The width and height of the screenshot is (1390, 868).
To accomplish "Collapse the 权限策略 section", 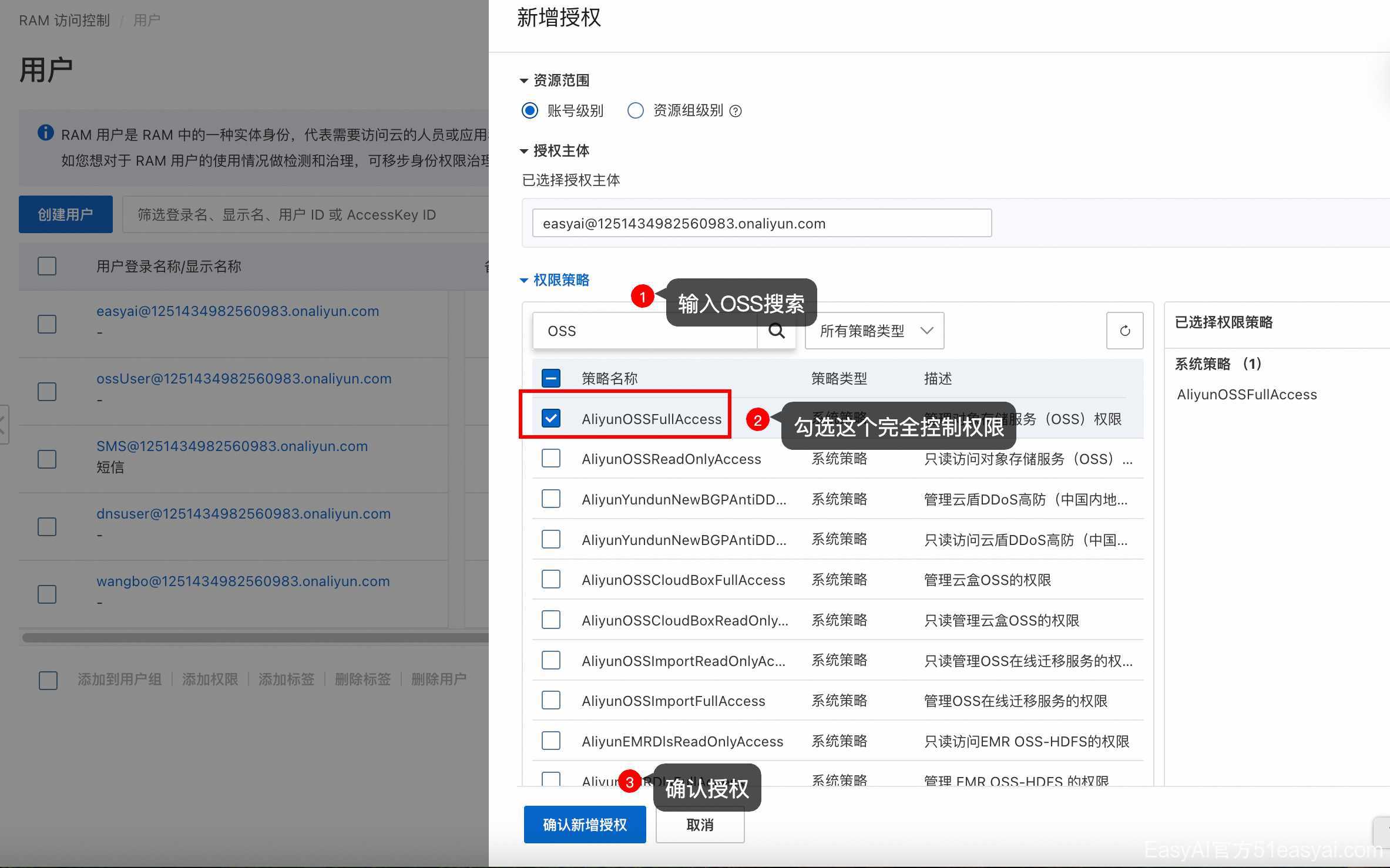I will click(555, 280).
